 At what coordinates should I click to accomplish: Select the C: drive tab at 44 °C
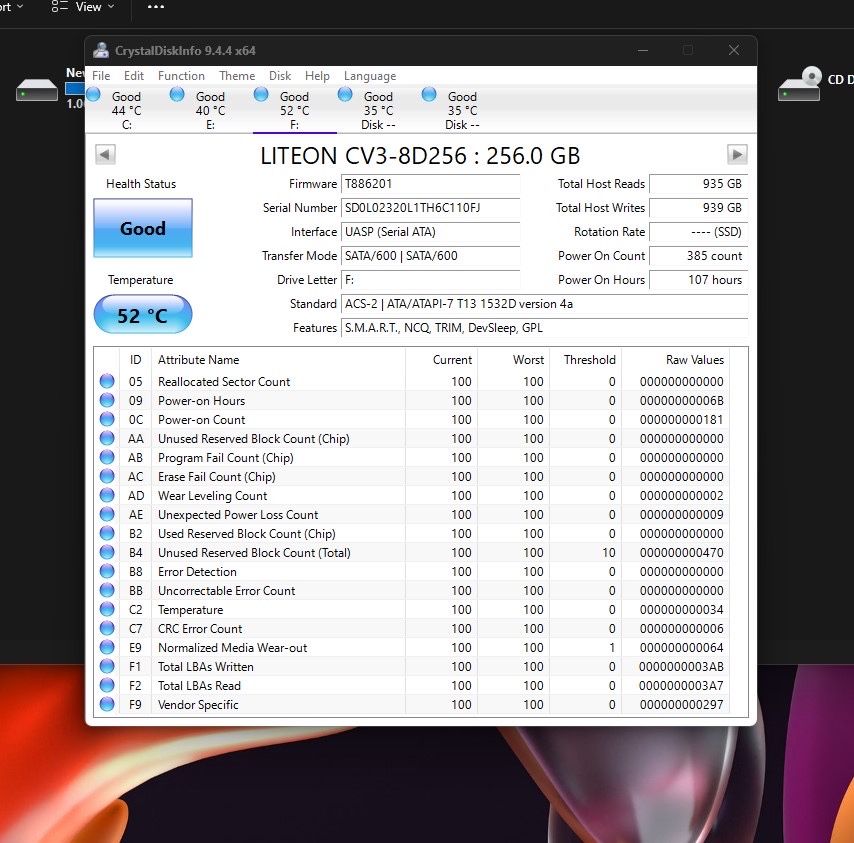tap(127, 110)
